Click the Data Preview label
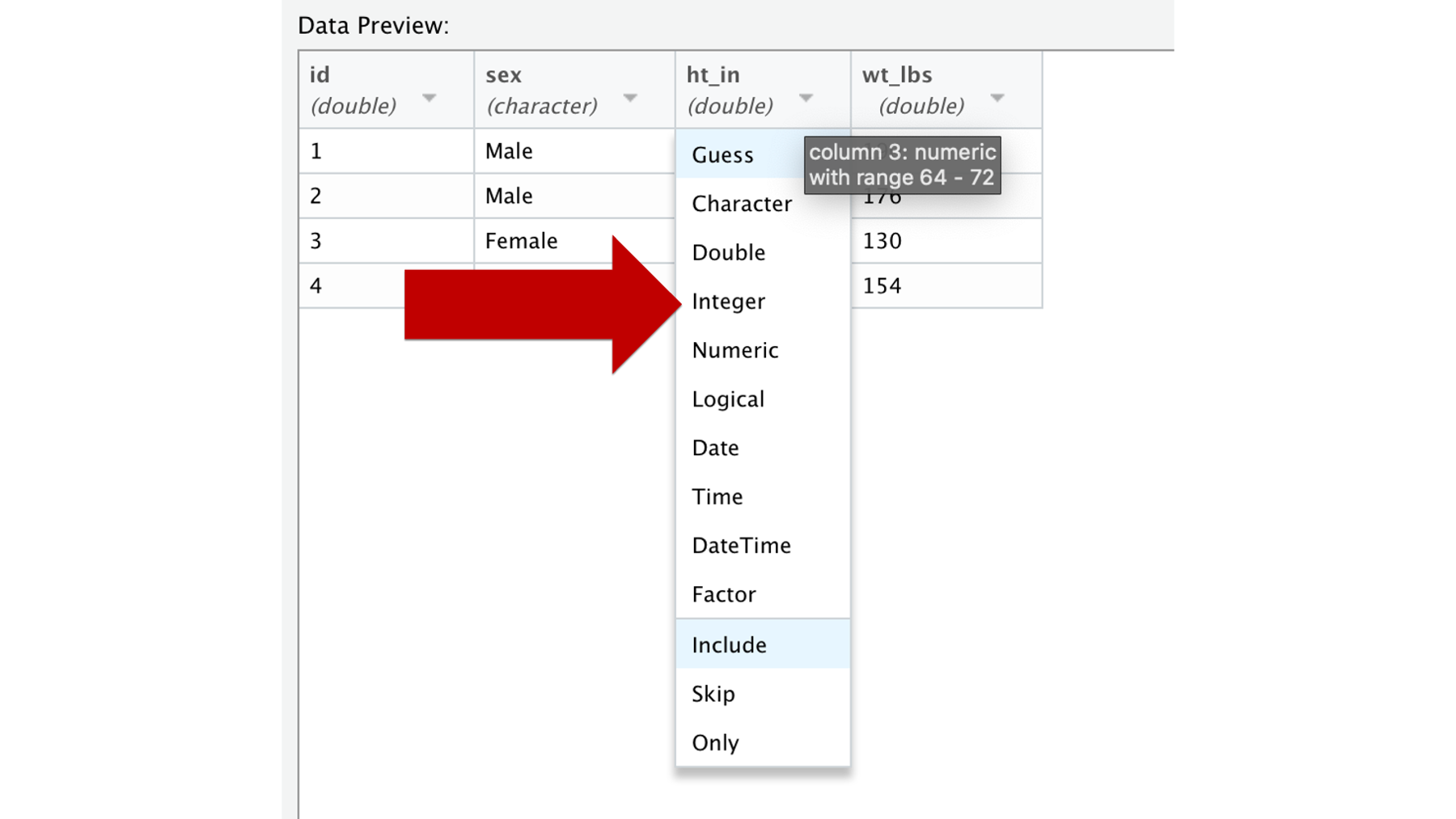1456x819 pixels. pyautogui.click(x=373, y=26)
